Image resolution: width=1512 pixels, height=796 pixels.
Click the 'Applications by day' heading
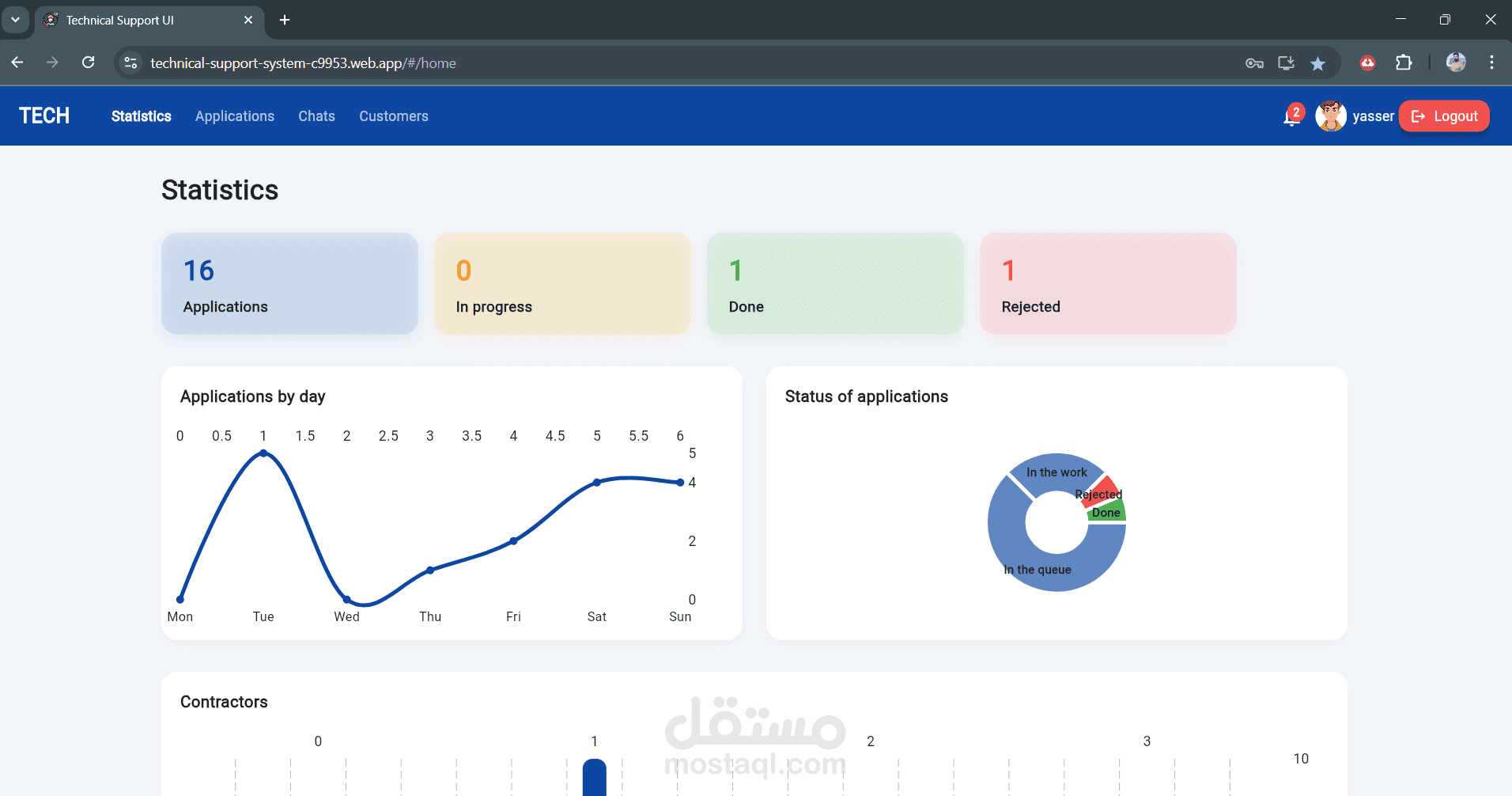[253, 396]
